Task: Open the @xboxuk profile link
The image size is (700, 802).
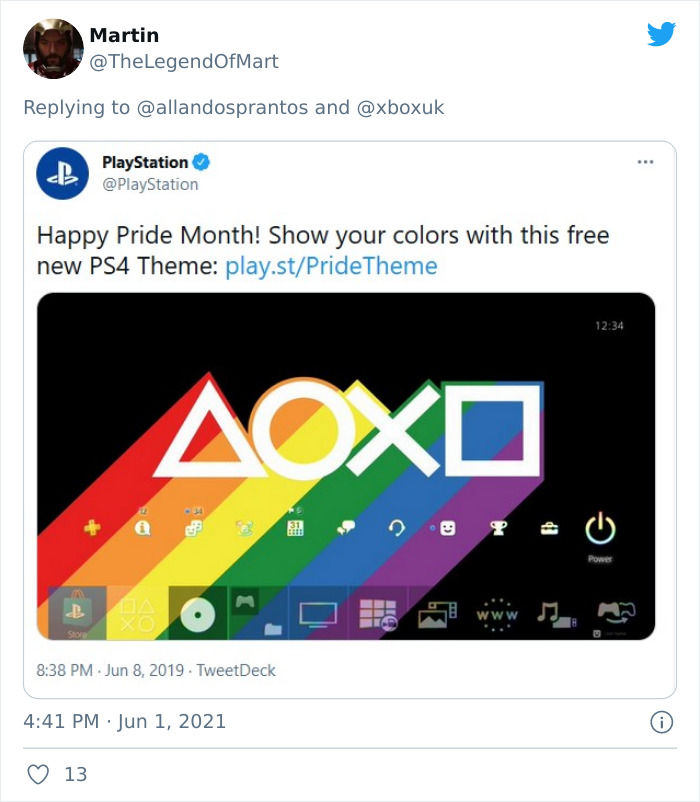Action: point(404,103)
